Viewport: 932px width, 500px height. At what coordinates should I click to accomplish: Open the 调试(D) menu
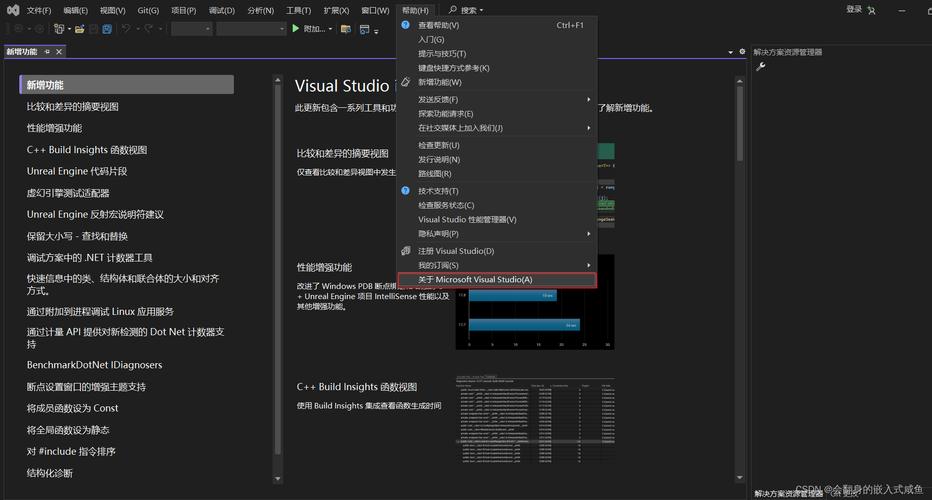[222, 10]
